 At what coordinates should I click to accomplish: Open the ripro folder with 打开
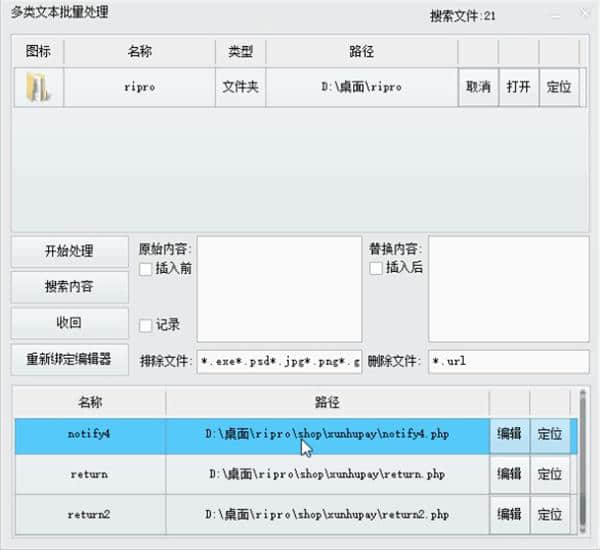click(x=518, y=87)
